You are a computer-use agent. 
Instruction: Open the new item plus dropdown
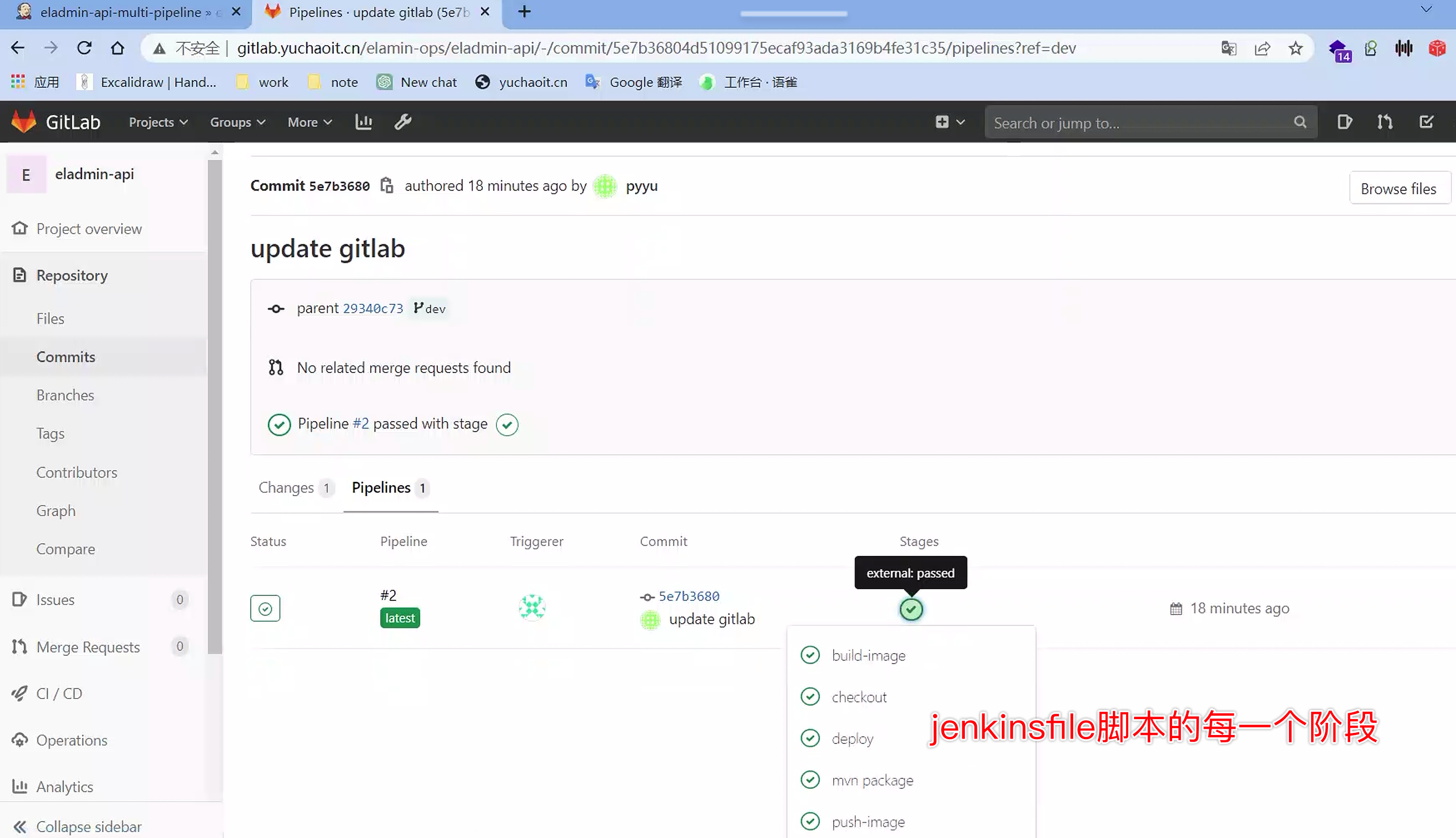950,122
